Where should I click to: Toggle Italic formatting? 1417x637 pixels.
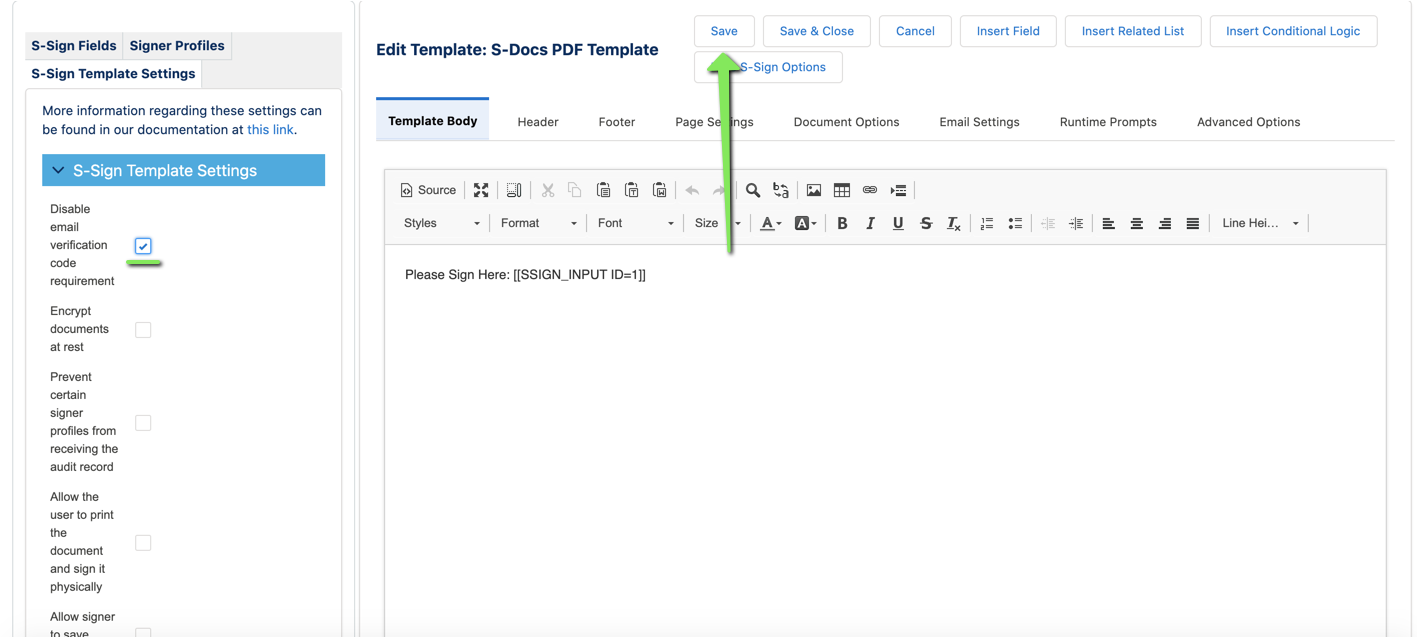870,223
